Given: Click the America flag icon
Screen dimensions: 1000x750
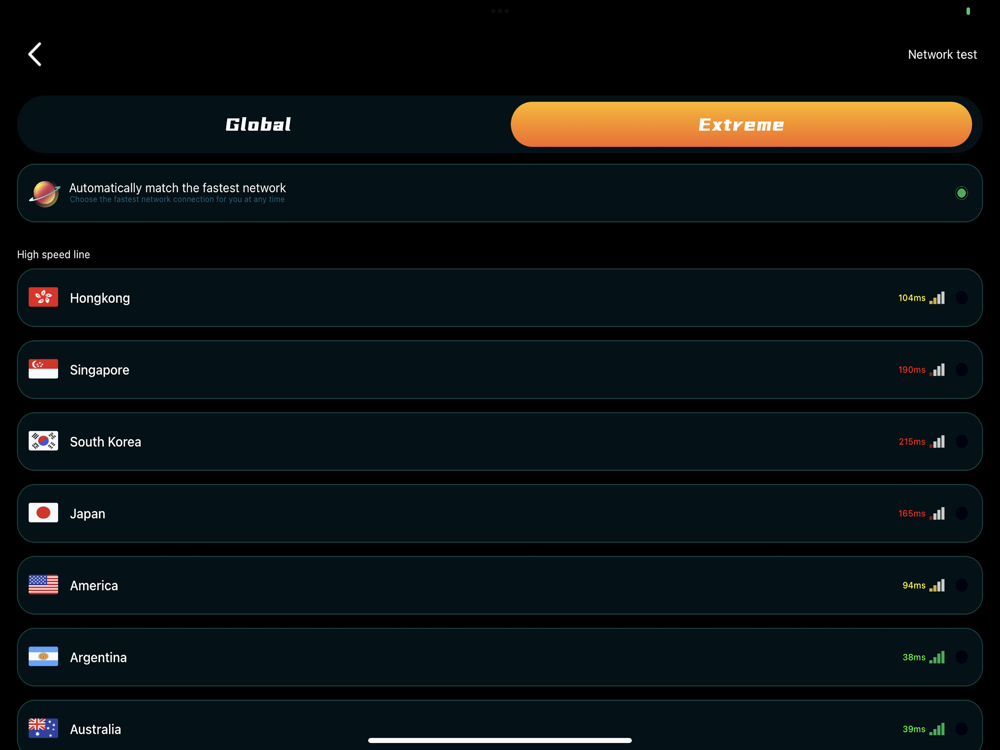Looking at the screenshot, I should (x=43, y=585).
